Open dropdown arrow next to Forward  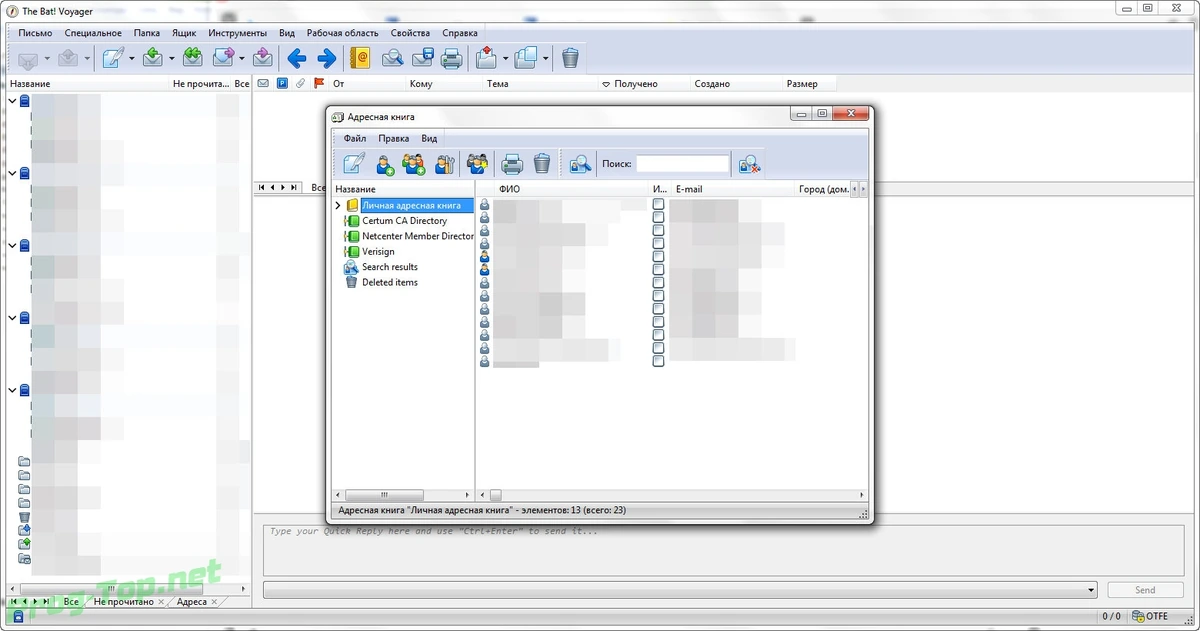(x=241, y=58)
